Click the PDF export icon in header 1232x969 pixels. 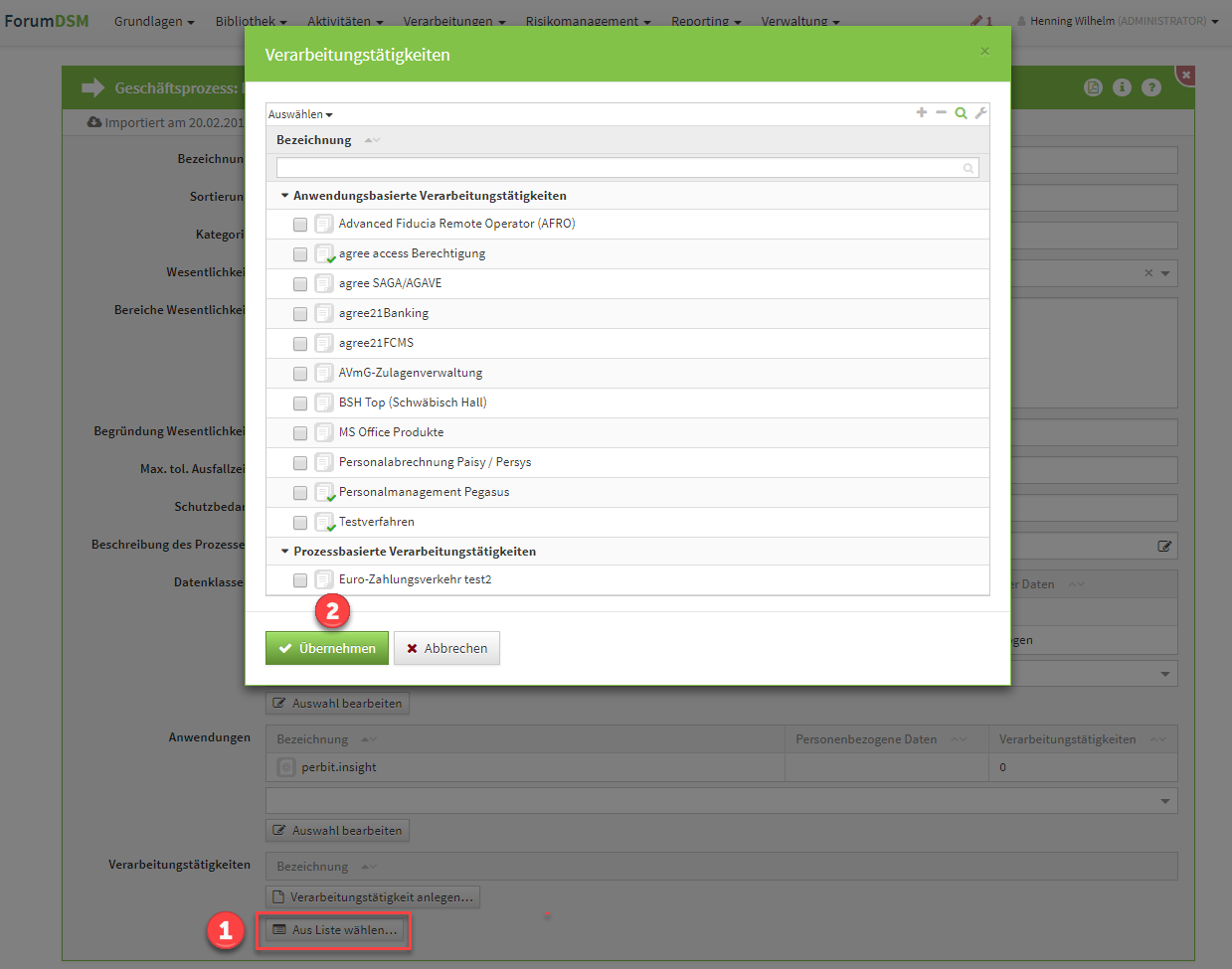(x=1093, y=87)
